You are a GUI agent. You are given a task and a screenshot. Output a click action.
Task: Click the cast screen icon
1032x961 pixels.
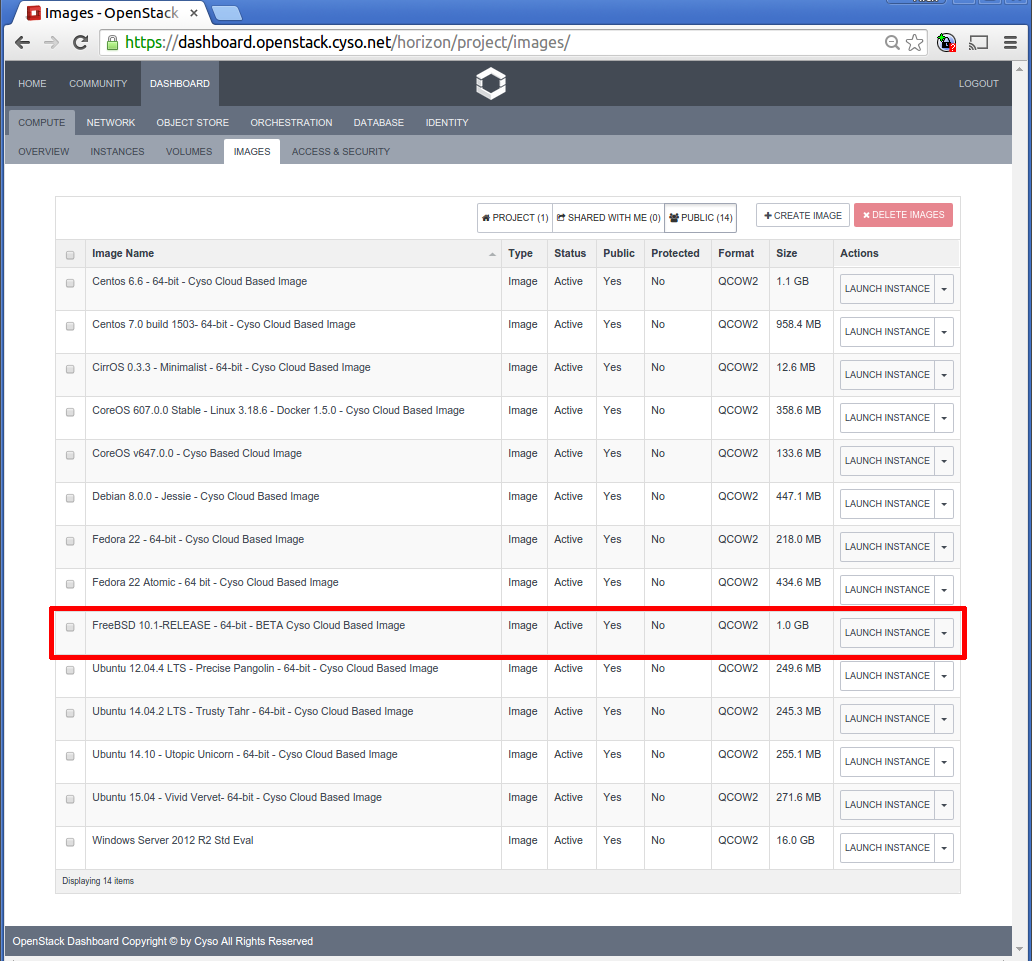tap(979, 43)
